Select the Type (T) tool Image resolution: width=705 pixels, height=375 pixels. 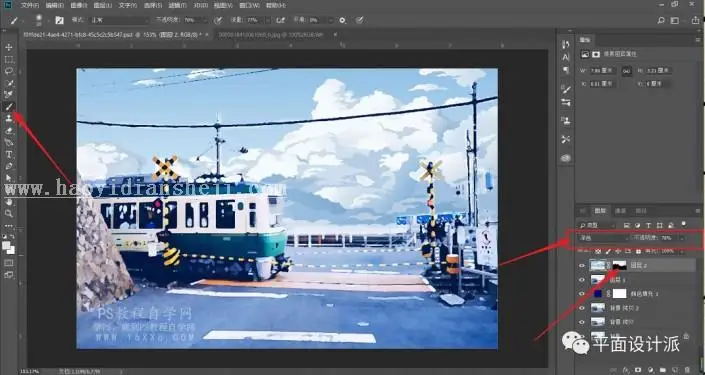point(9,155)
